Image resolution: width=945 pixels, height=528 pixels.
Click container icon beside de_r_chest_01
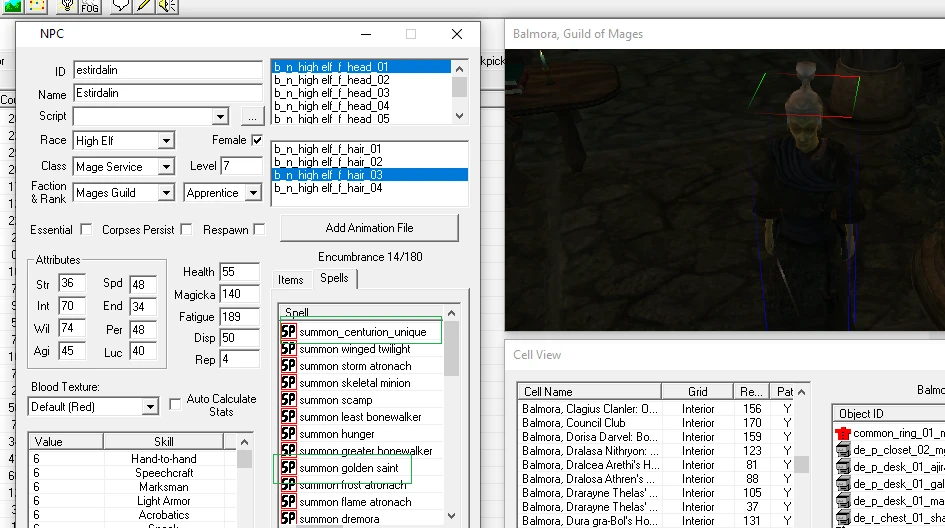pos(843,517)
